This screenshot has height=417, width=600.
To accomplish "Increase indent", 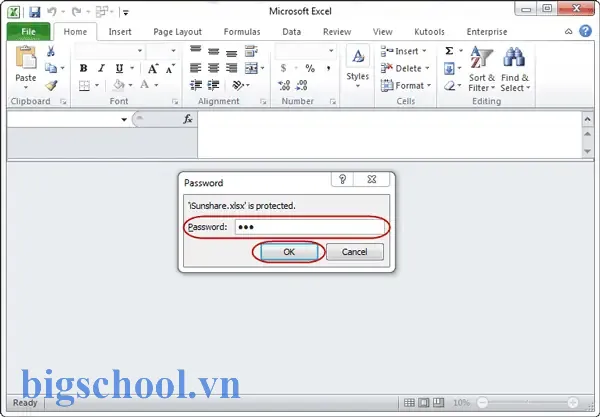I will coord(214,85).
